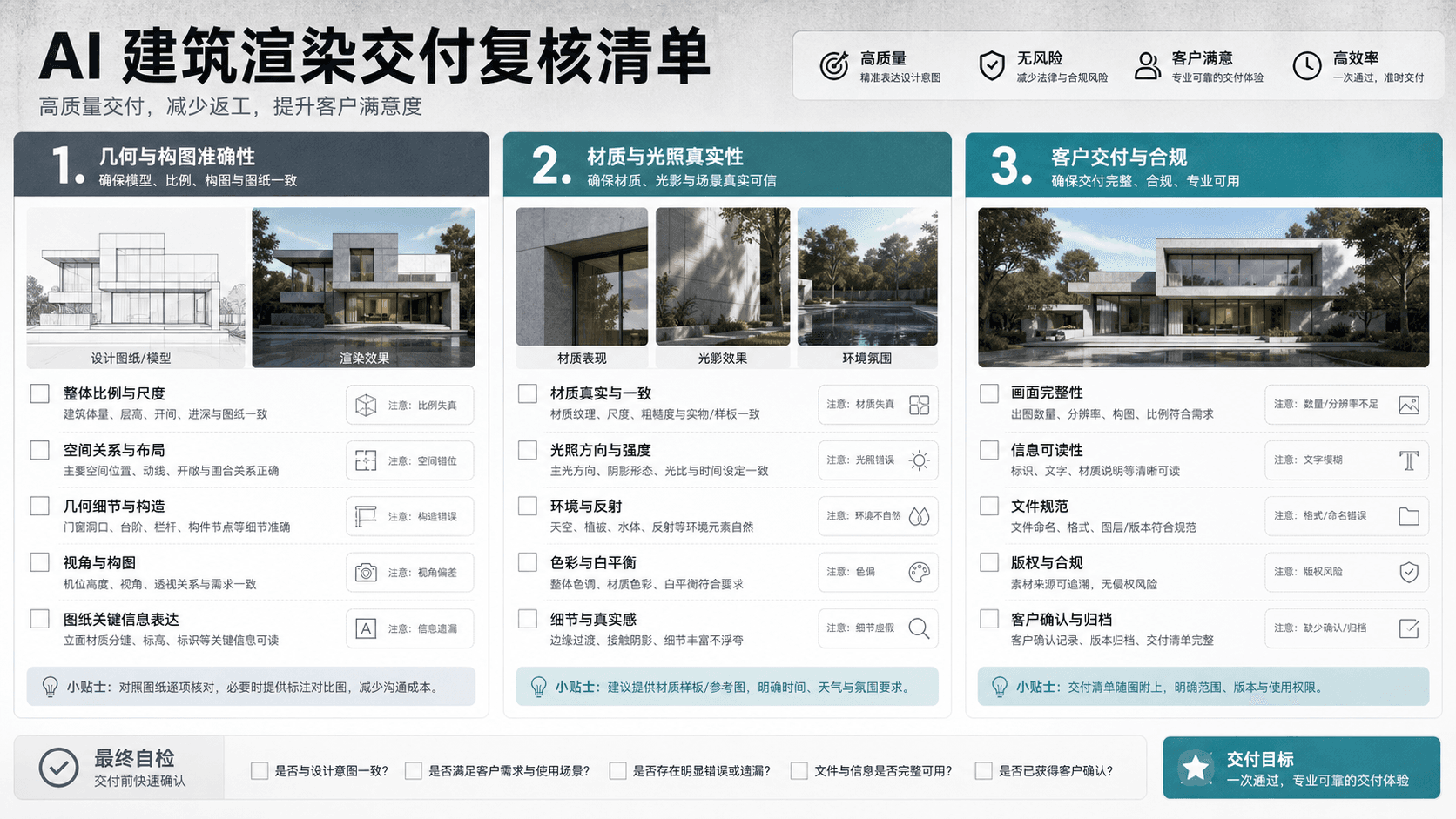Tick the 是否与设计意图一致 checkbox
Image resolution: width=1456 pixels, height=819 pixels.
260,771
